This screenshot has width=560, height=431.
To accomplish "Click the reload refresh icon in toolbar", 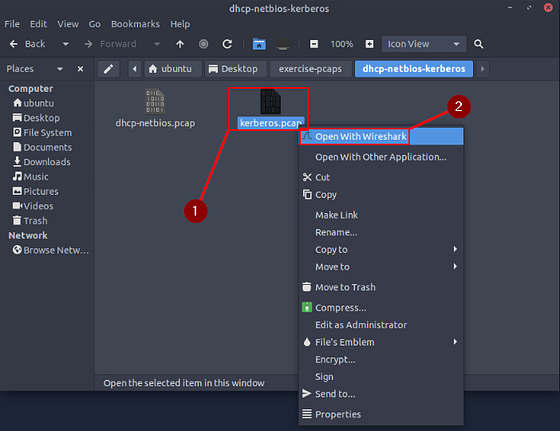I will click(227, 44).
